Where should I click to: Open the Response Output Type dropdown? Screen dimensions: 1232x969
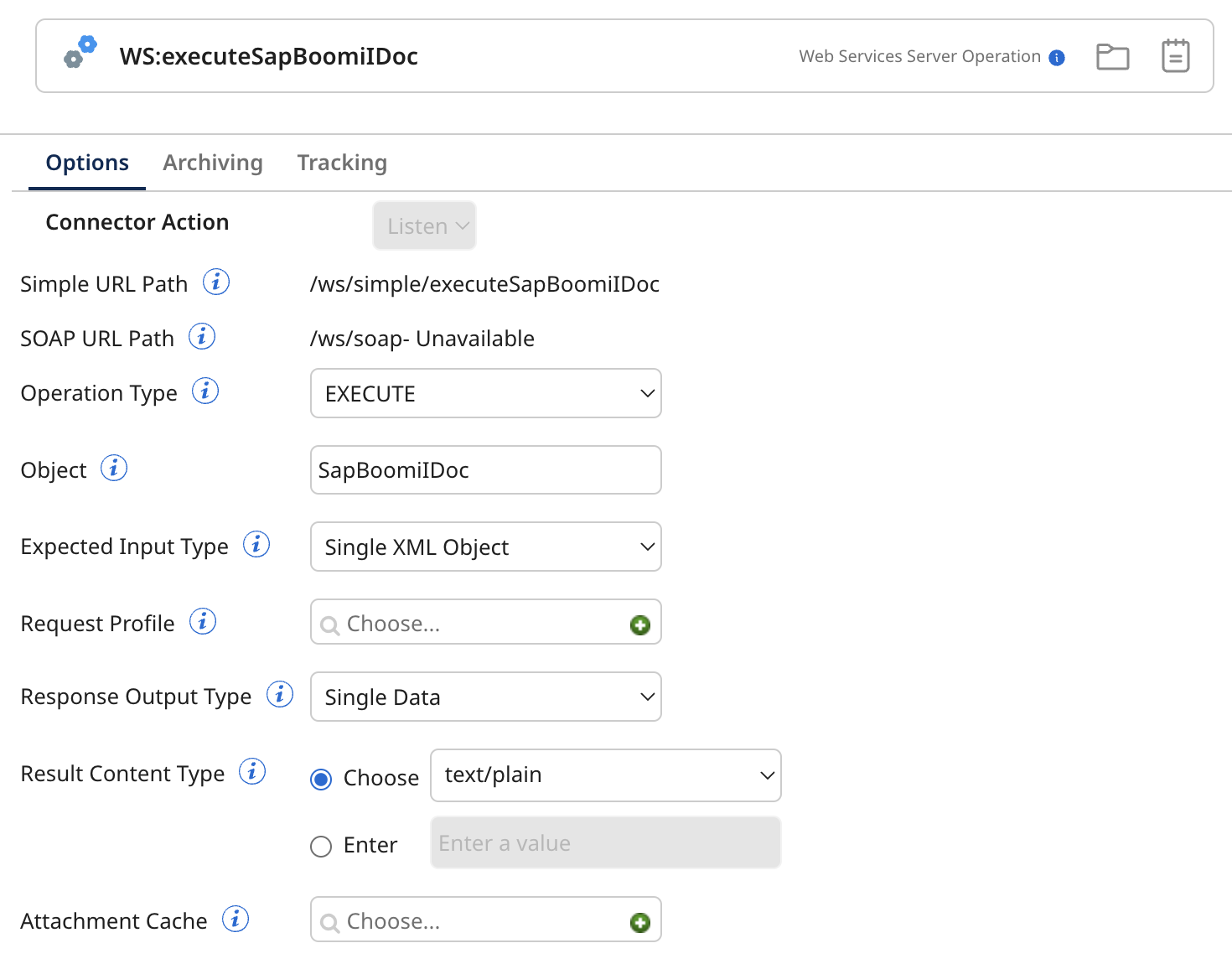pyautogui.click(x=485, y=697)
